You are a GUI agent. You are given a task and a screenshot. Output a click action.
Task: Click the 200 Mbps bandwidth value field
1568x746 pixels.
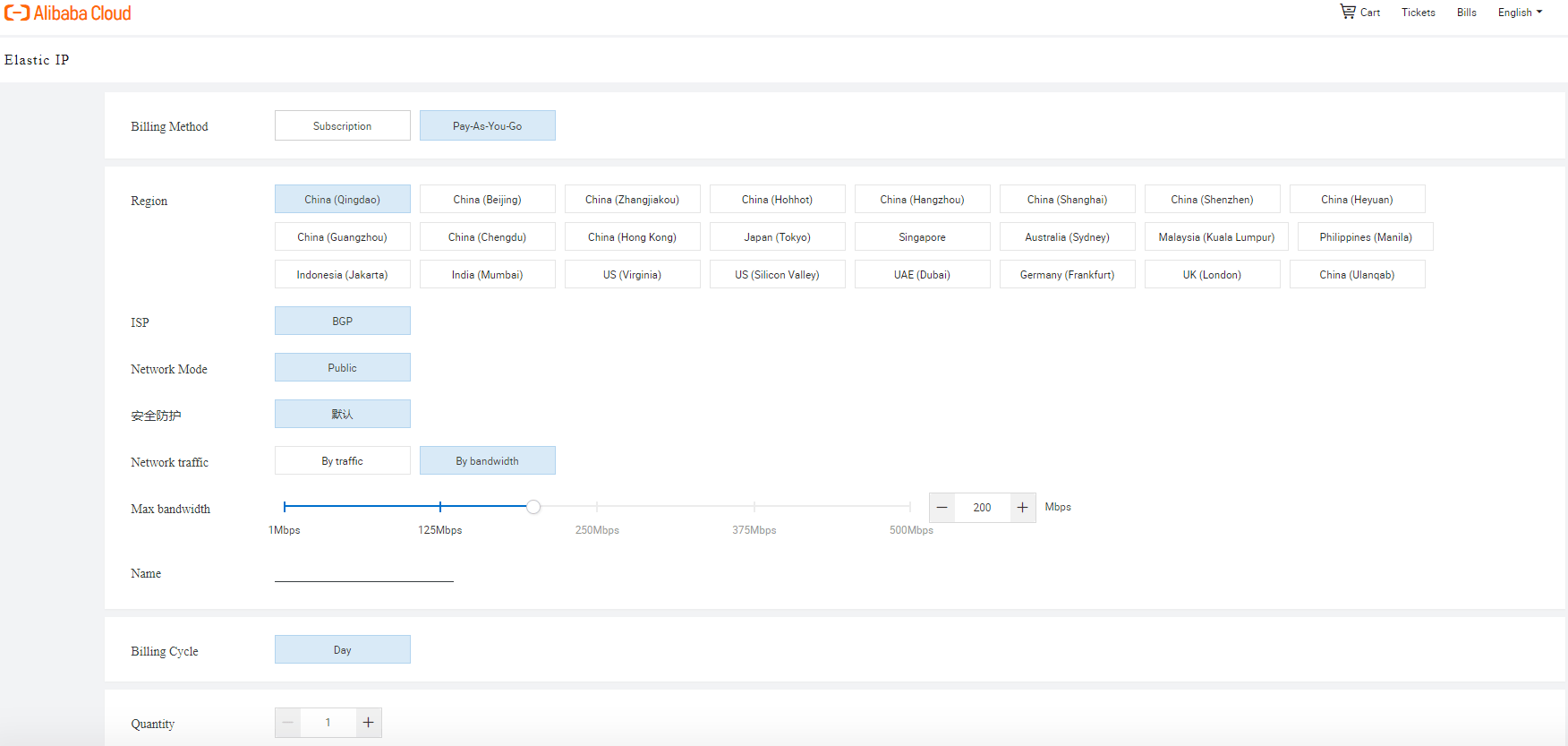(982, 508)
